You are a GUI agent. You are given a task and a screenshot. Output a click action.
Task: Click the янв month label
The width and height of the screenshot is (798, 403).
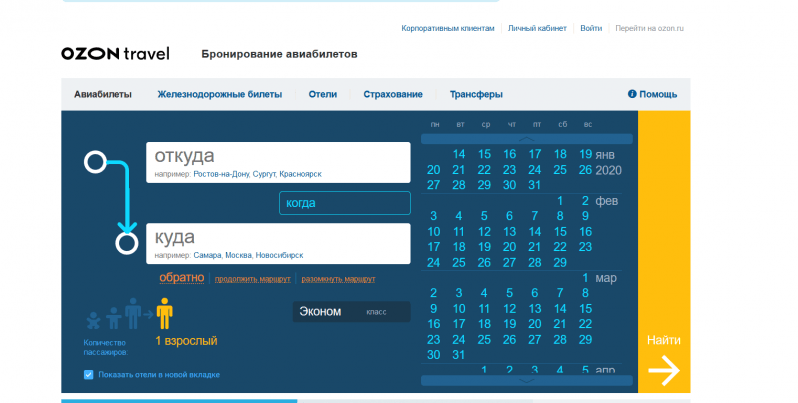click(605, 155)
